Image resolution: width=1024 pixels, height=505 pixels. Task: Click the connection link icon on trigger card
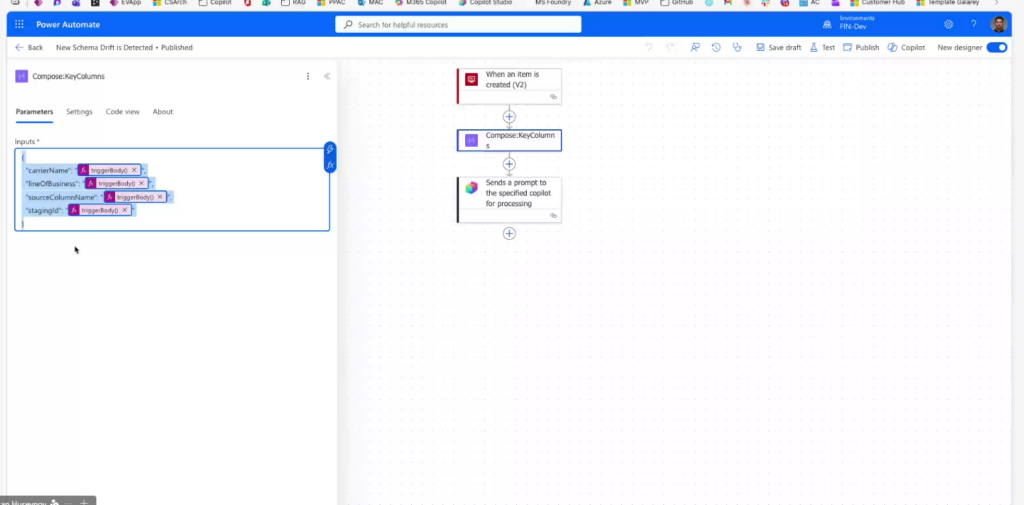(x=554, y=97)
